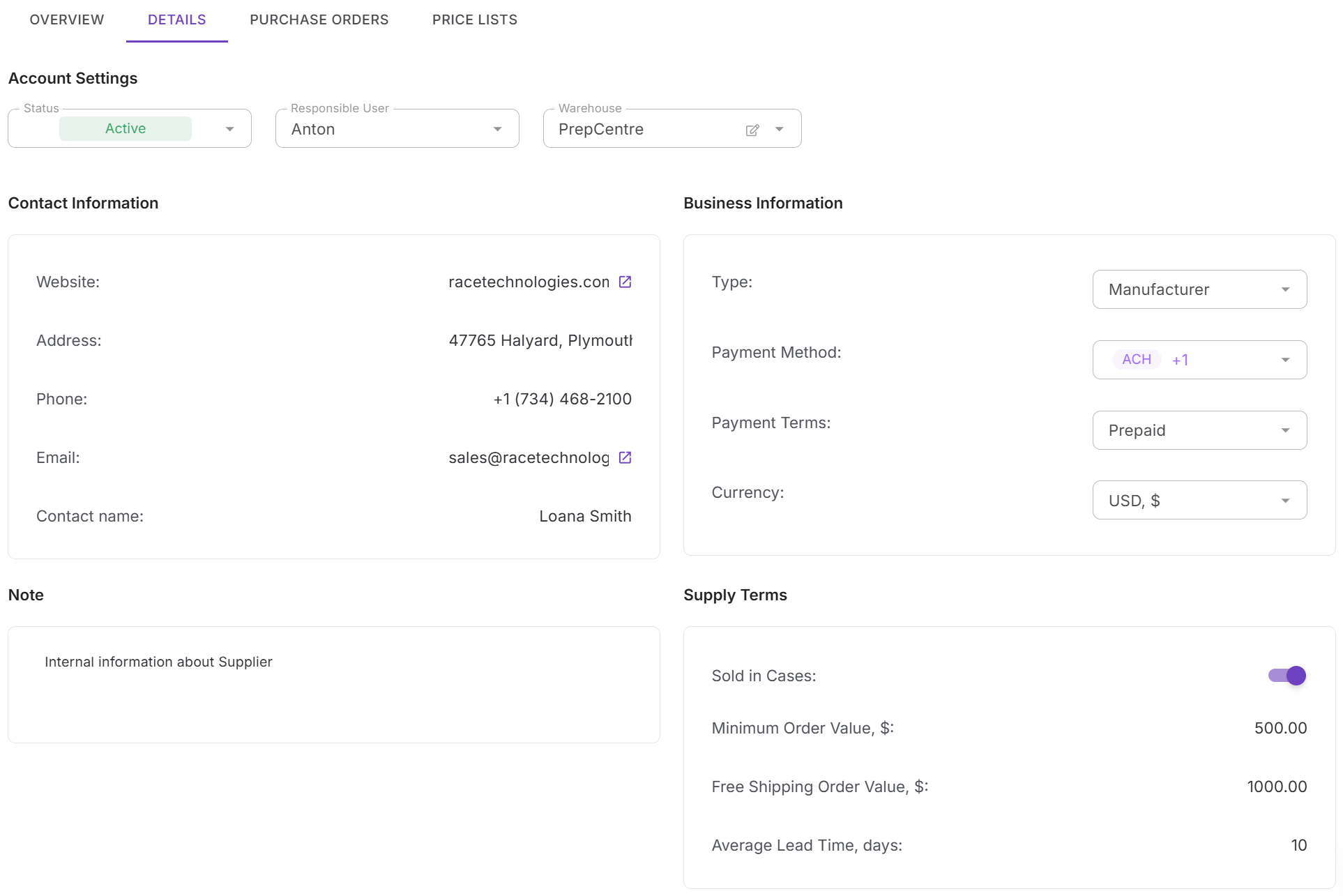Screen dimensions: 1343x896
Task: Go to the Overview tab
Action: (x=66, y=20)
